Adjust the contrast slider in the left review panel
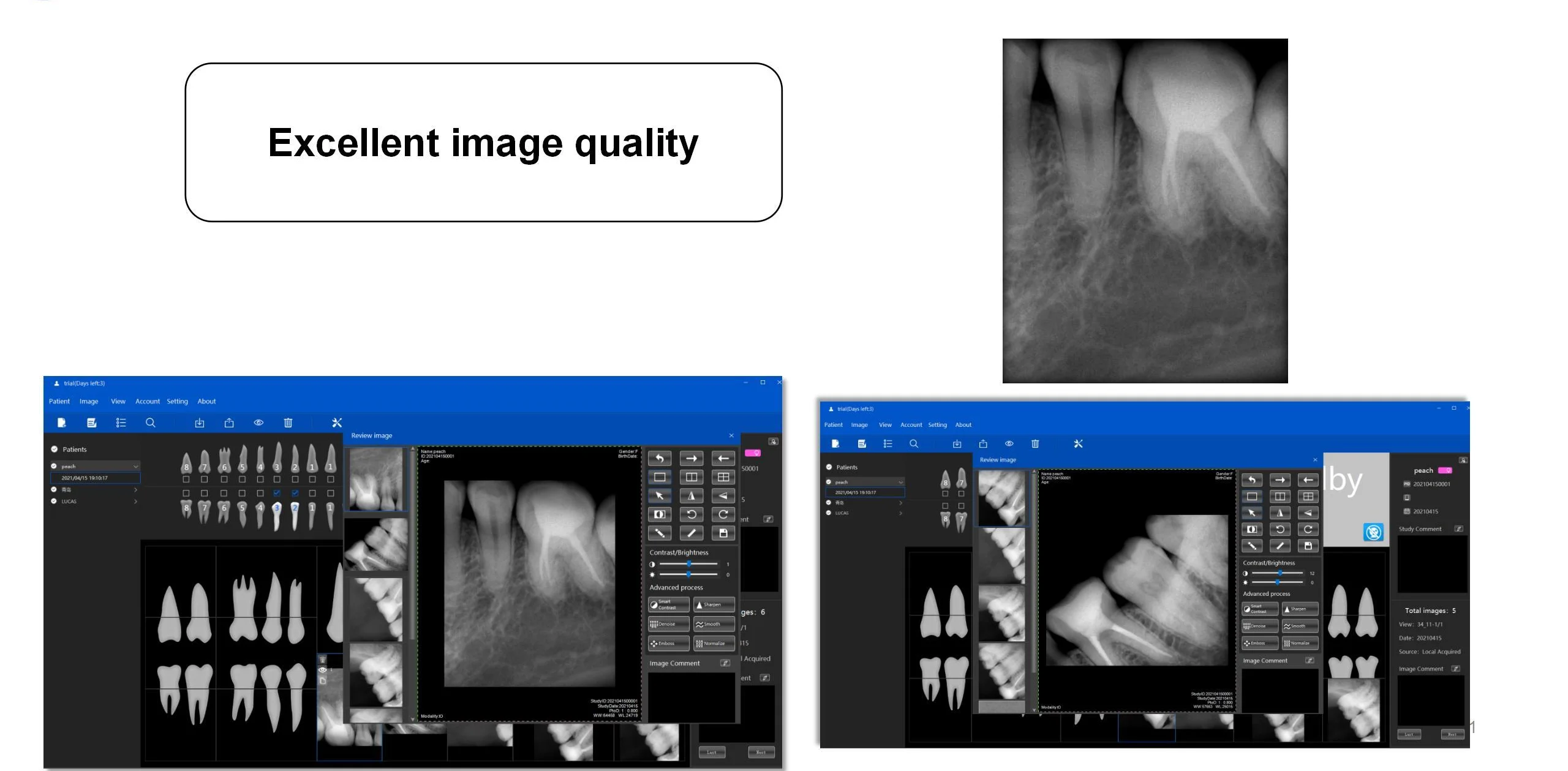 (688, 563)
